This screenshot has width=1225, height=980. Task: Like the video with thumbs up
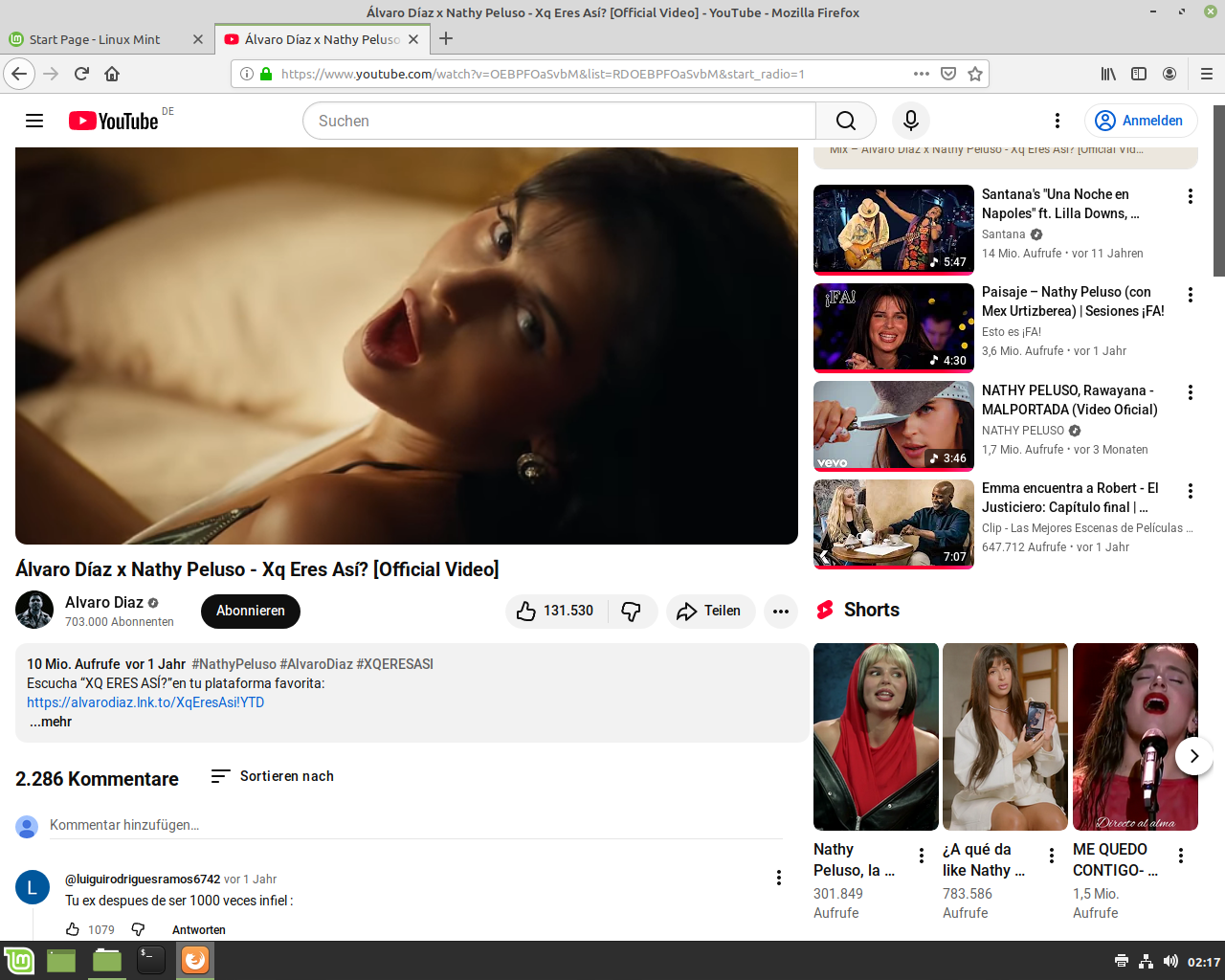pos(556,611)
